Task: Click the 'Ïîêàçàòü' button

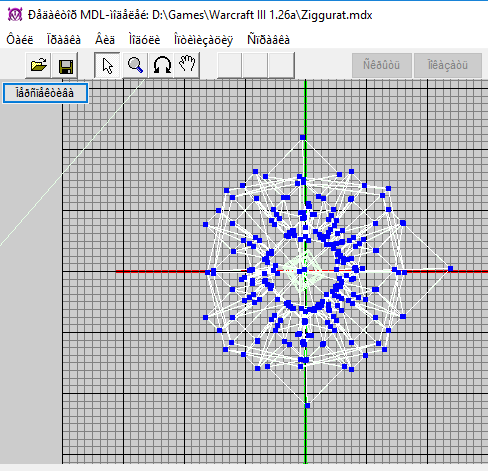Action: click(x=448, y=65)
